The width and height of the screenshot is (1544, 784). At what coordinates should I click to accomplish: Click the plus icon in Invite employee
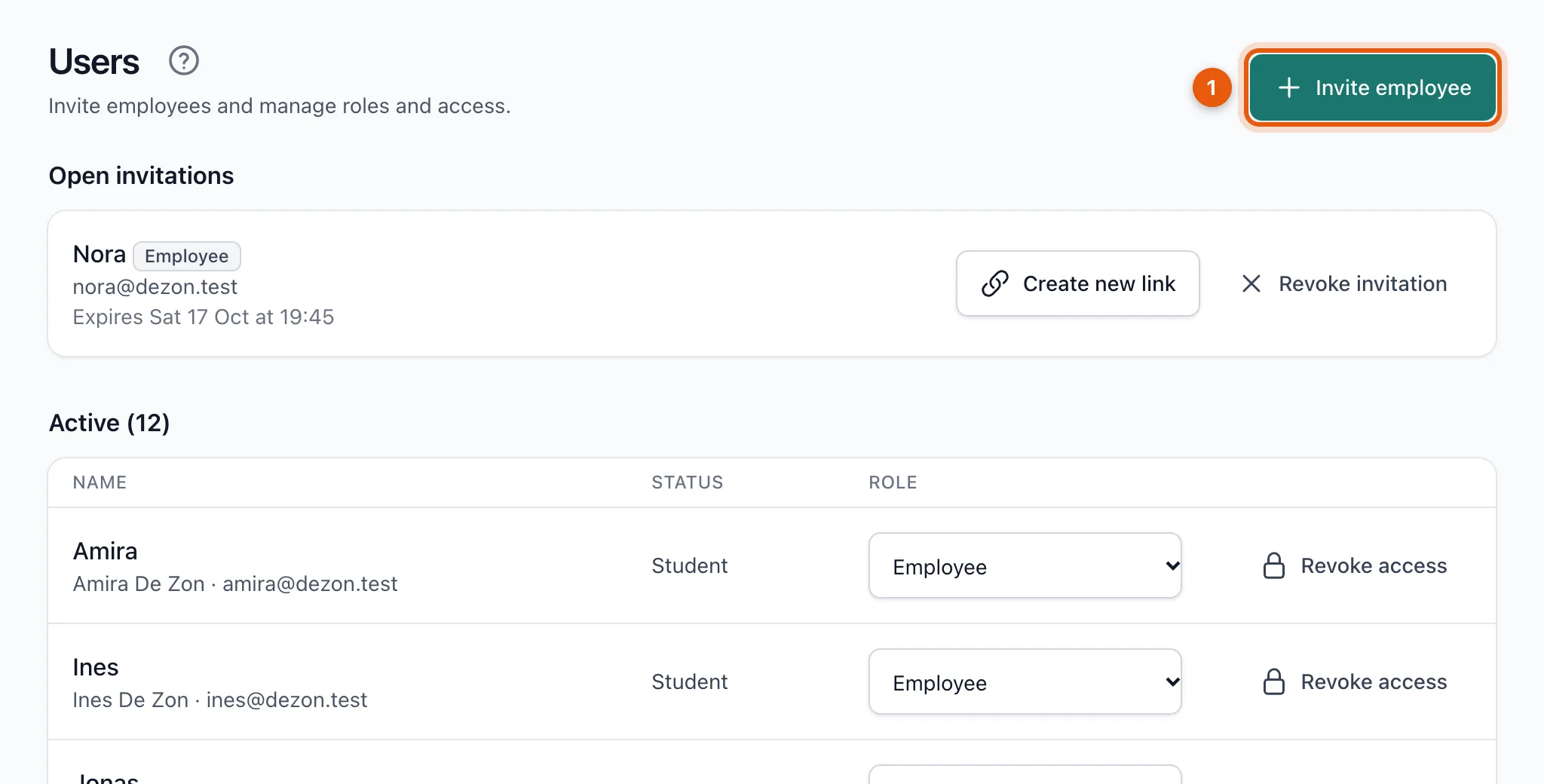[x=1289, y=87]
